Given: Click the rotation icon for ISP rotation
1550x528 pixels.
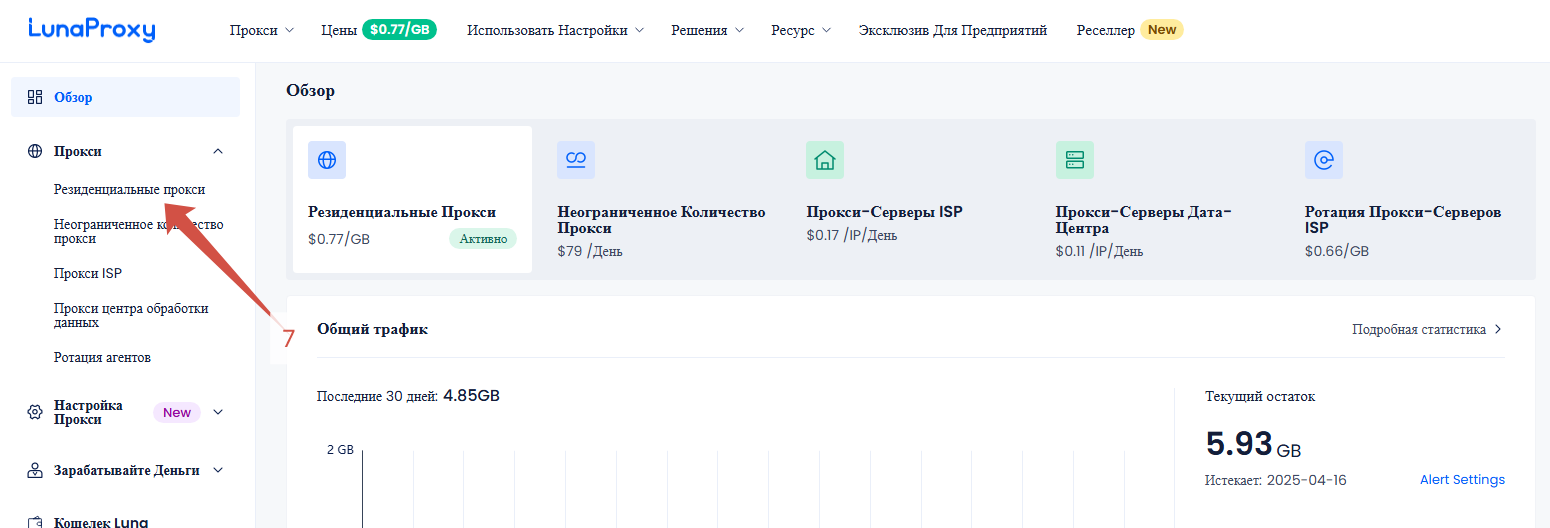Looking at the screenshot, I should pos(1324,160).
